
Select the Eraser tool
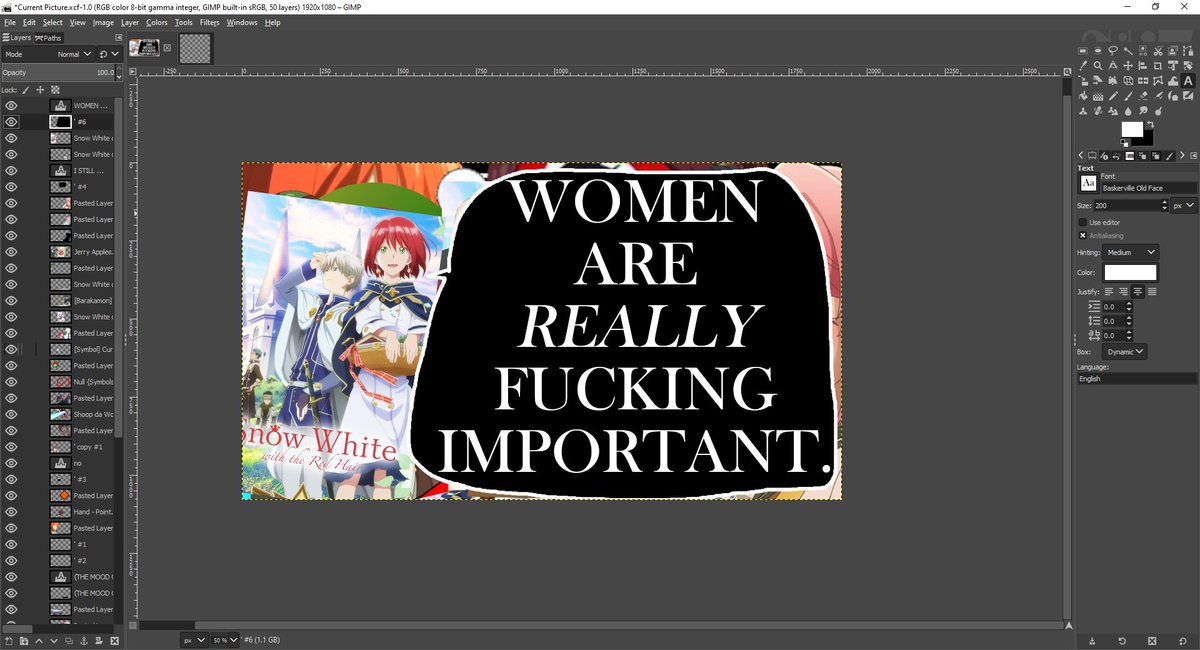1143,96
